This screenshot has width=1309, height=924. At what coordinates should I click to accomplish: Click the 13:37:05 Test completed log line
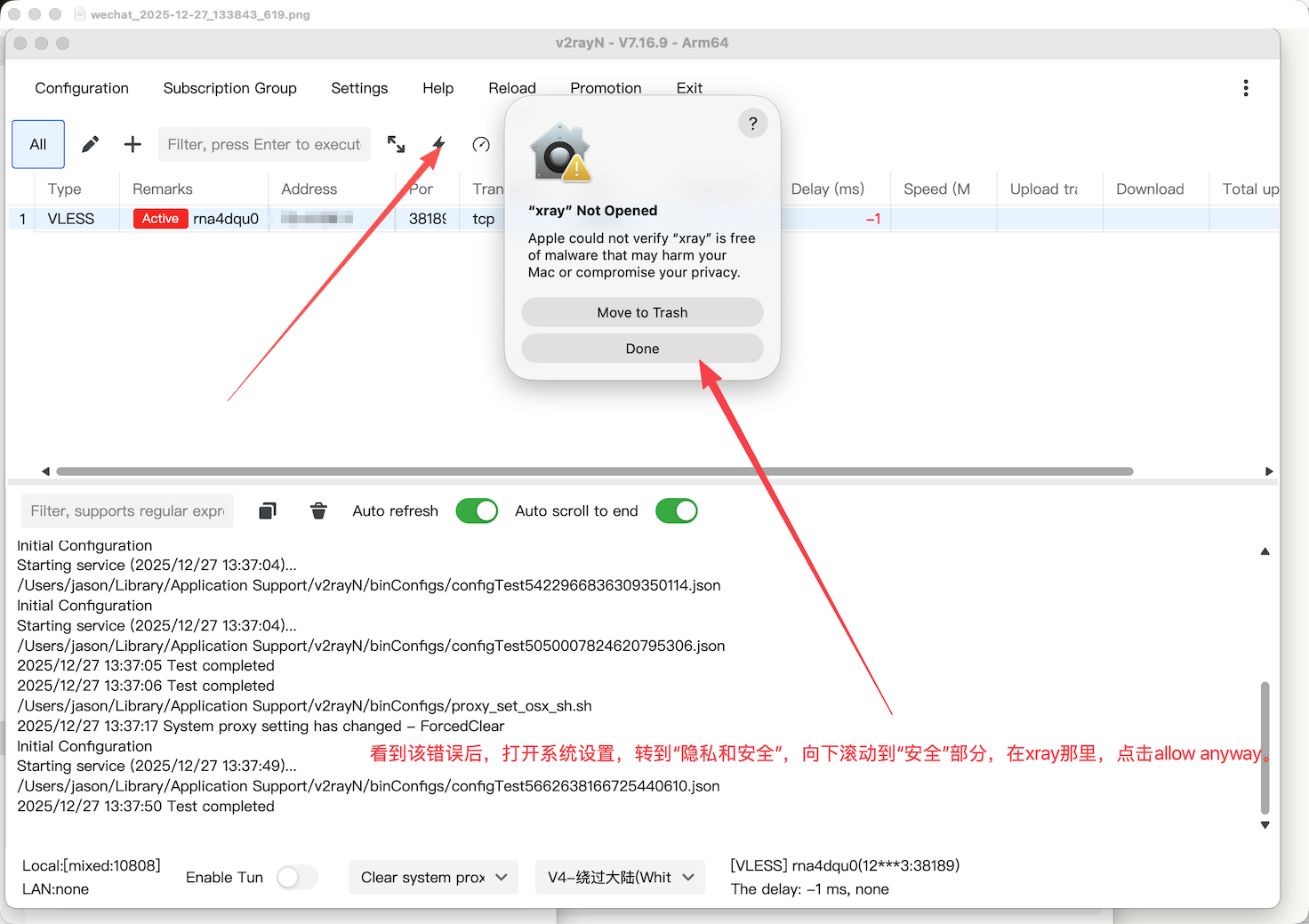pyautogui.click(x=146, y=666)
